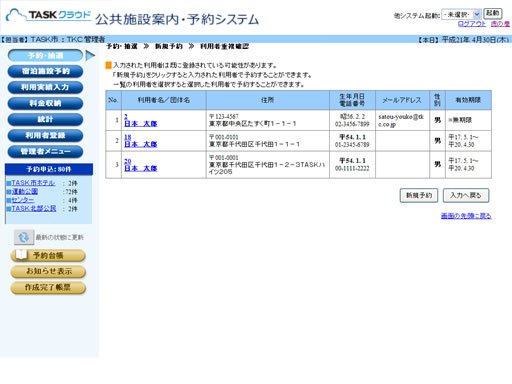The image size is (512, 384).
Task: Click the TASK北部公民 link
Action: 34,209
